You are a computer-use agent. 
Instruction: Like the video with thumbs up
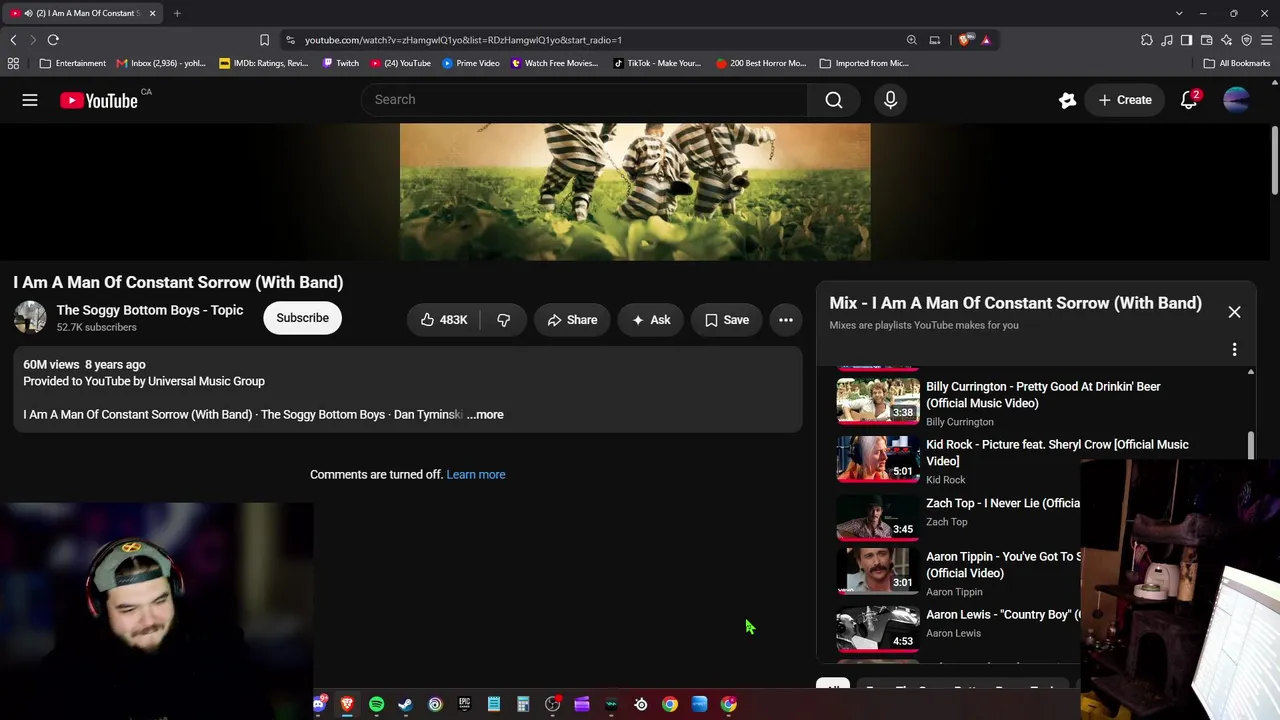pyautogui.click(x=443, y=320)
